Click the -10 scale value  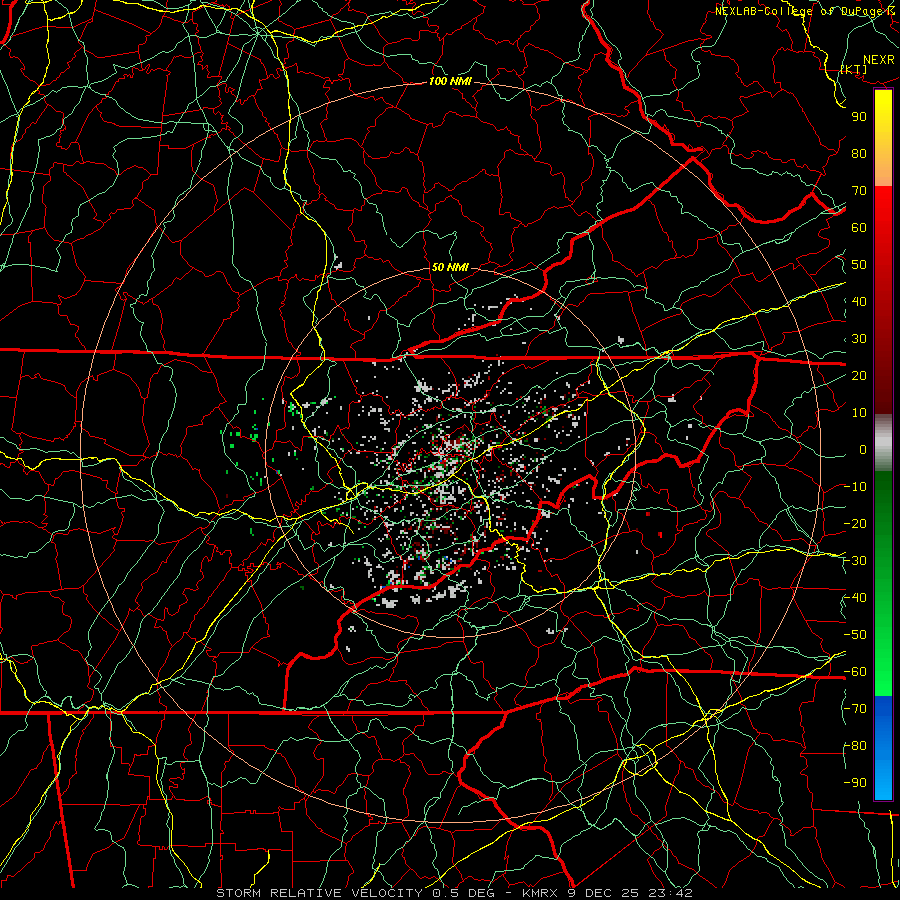point(855,487)
